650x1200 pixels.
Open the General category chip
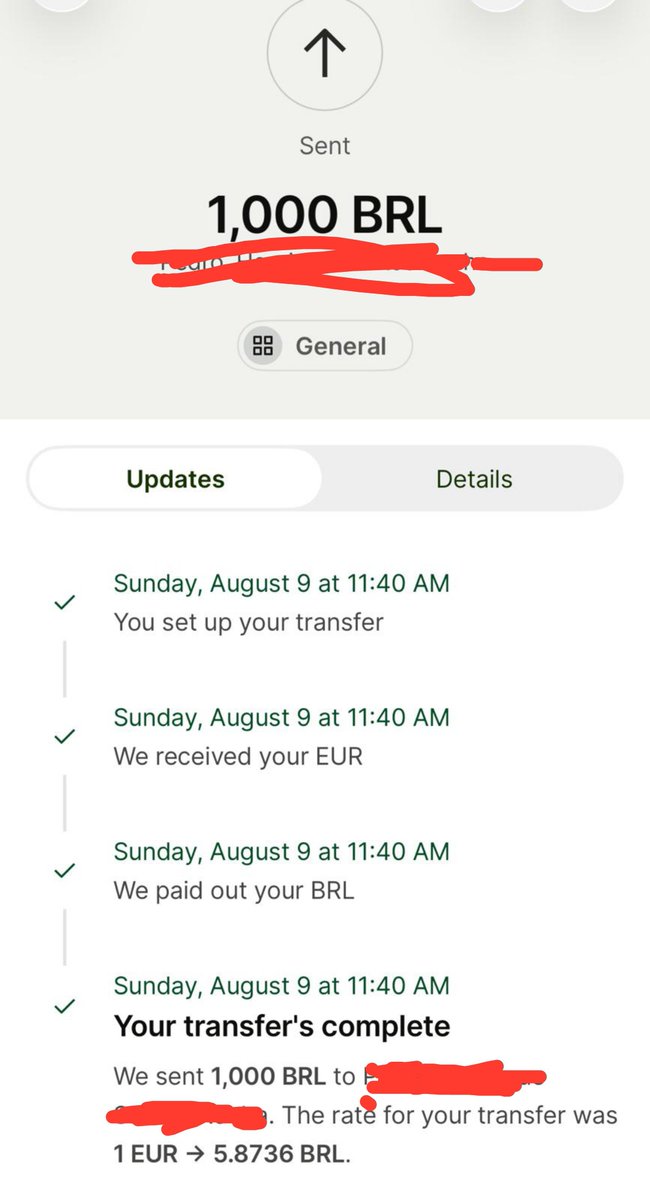324,346
